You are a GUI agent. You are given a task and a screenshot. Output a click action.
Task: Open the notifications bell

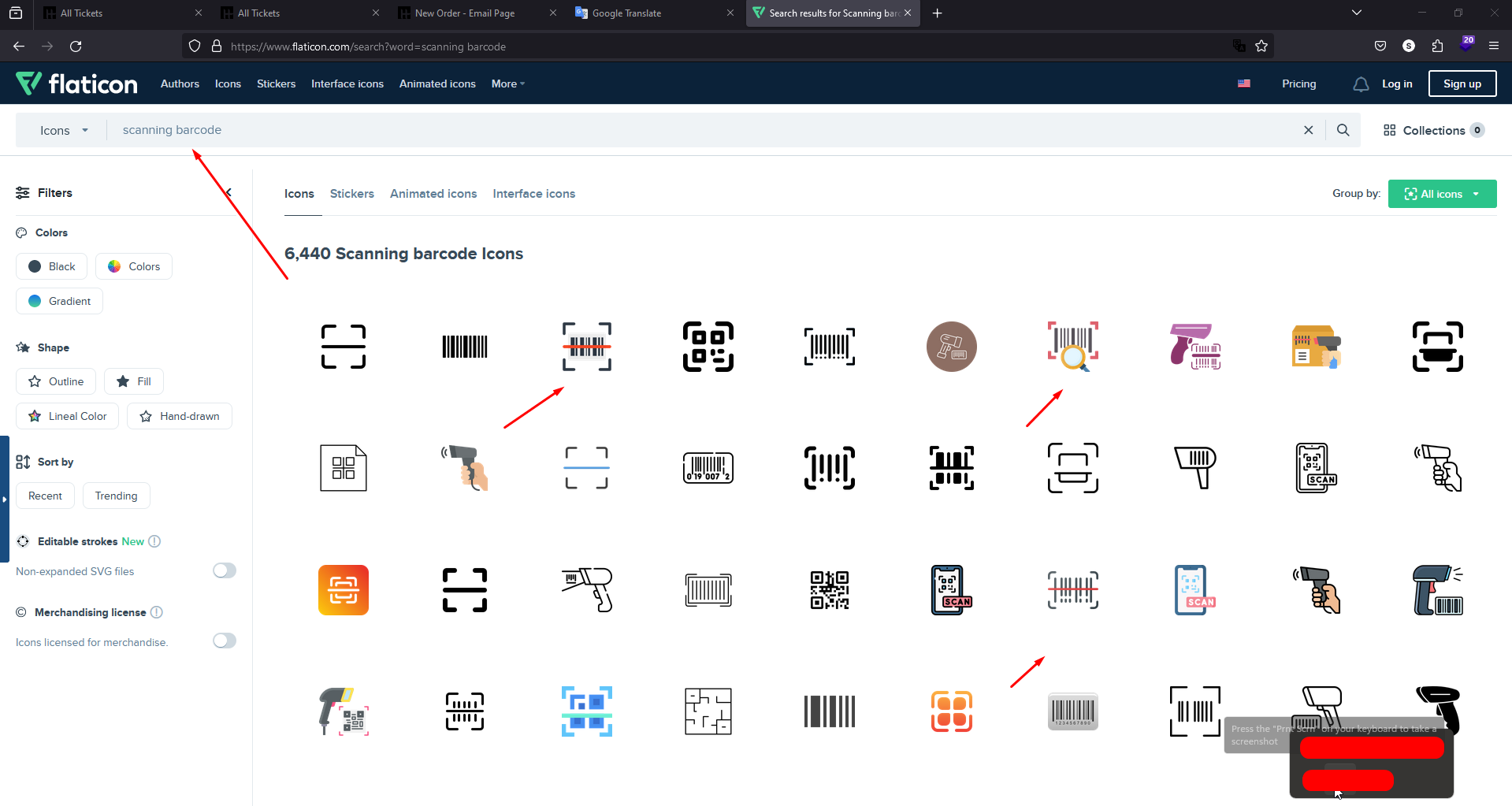pyautogui.click(x=1361, y=84)
